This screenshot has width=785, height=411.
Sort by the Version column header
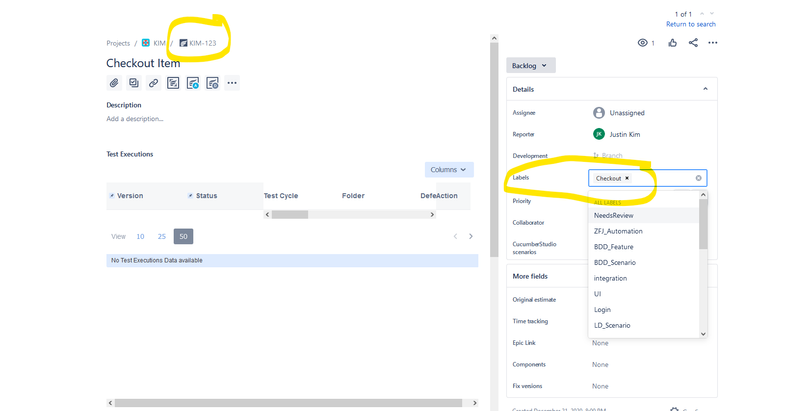tap(130, 196)
